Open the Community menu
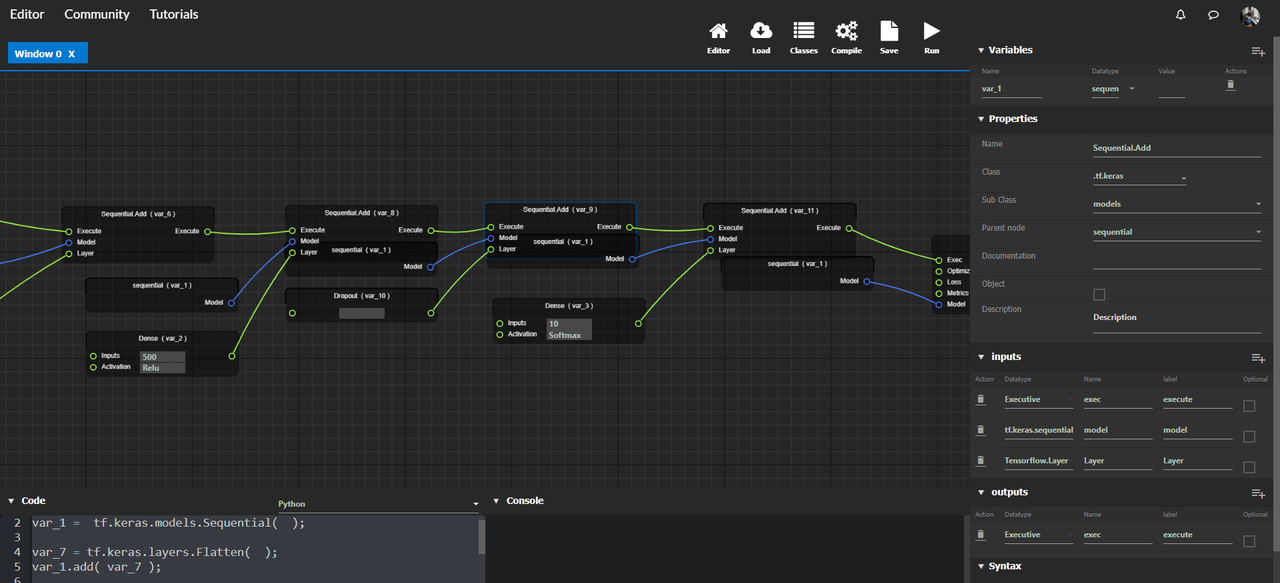The height and width of the screenshot is (583, 1280). click(97, 14)
